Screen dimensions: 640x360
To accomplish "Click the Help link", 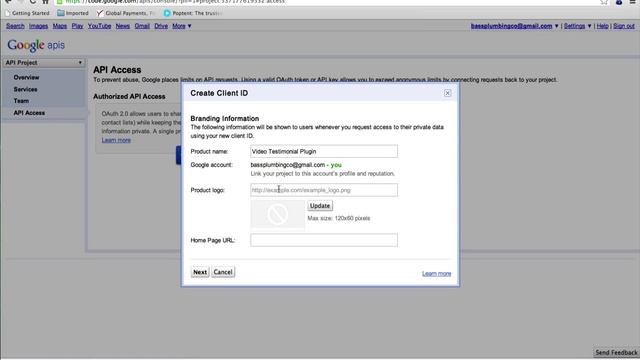I will coord(602,26).
